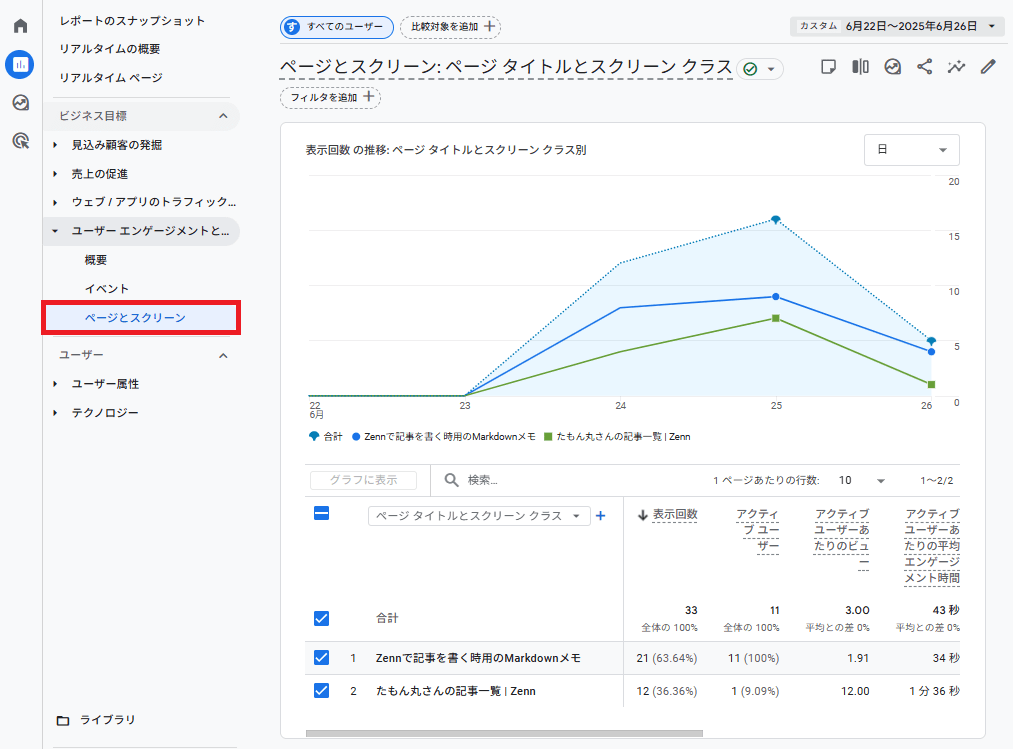Click the customize report note icon
The height and width of the screenshot is (749, 1013).
pos(828,67)
